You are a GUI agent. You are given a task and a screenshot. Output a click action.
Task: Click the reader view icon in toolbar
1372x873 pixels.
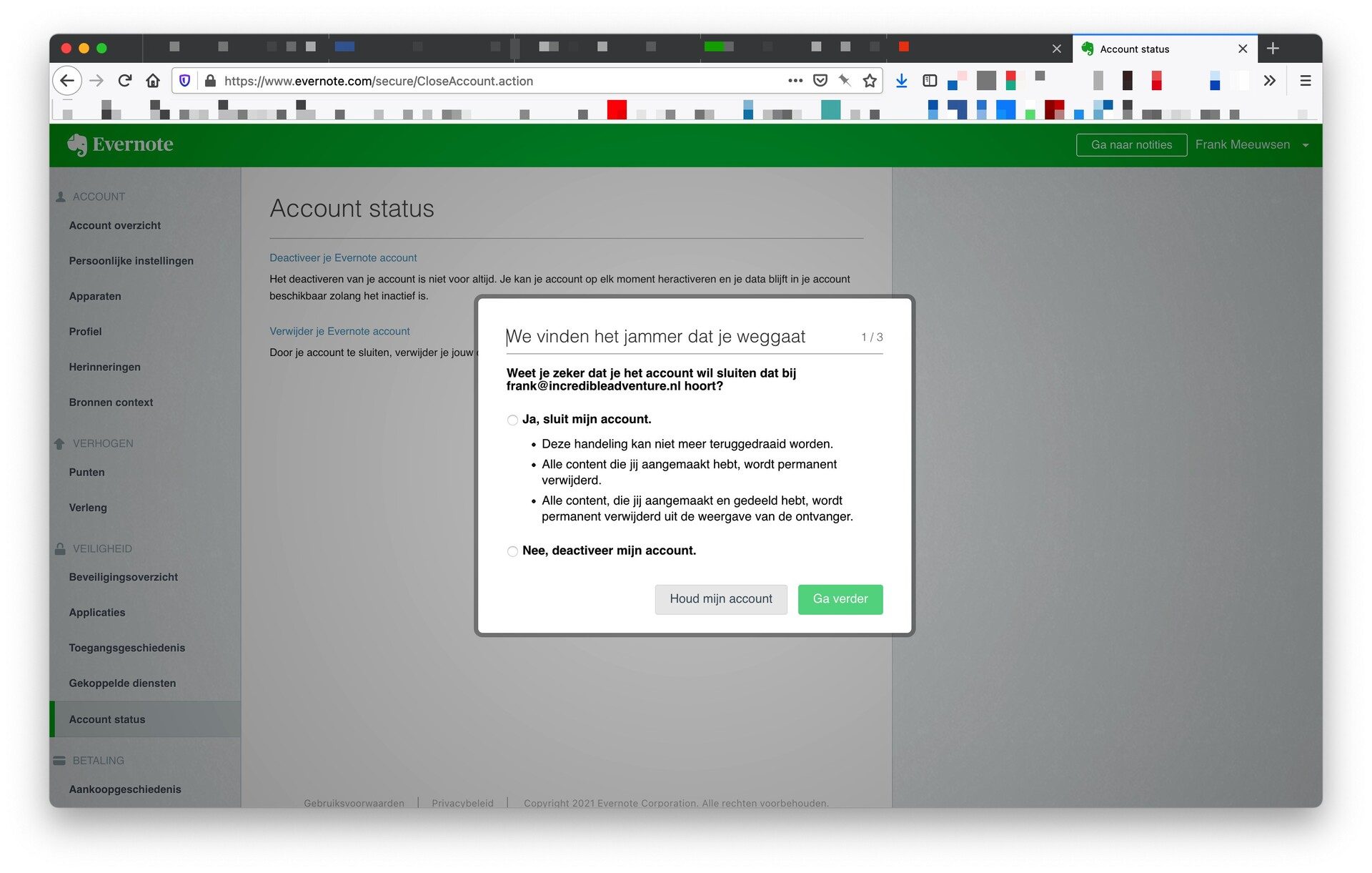[930, 80]
